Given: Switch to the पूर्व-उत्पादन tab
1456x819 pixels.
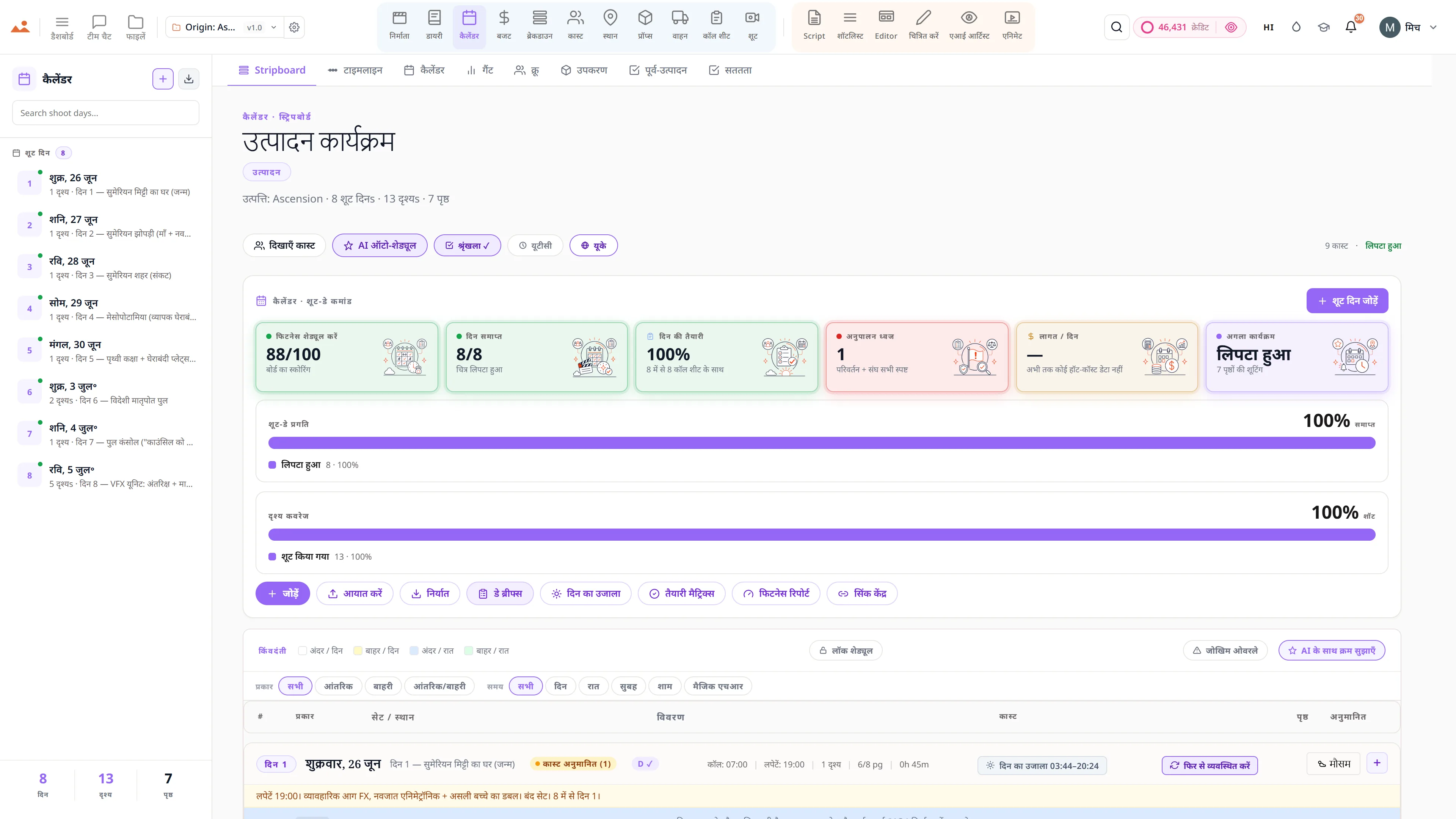Looking at the screenshot, I should pos(658,70).
